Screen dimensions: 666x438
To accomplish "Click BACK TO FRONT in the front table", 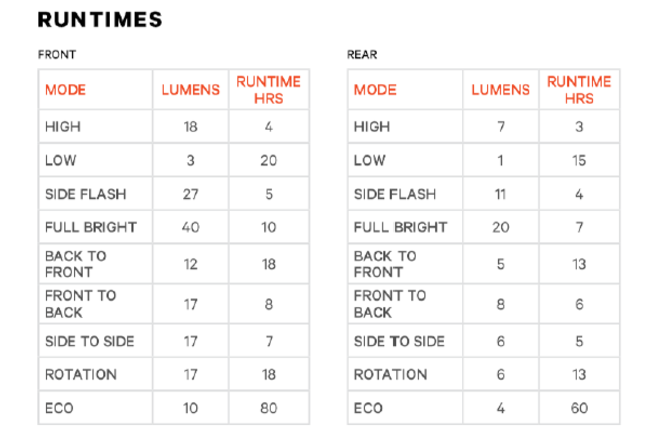I will click(x=75, y=264).
